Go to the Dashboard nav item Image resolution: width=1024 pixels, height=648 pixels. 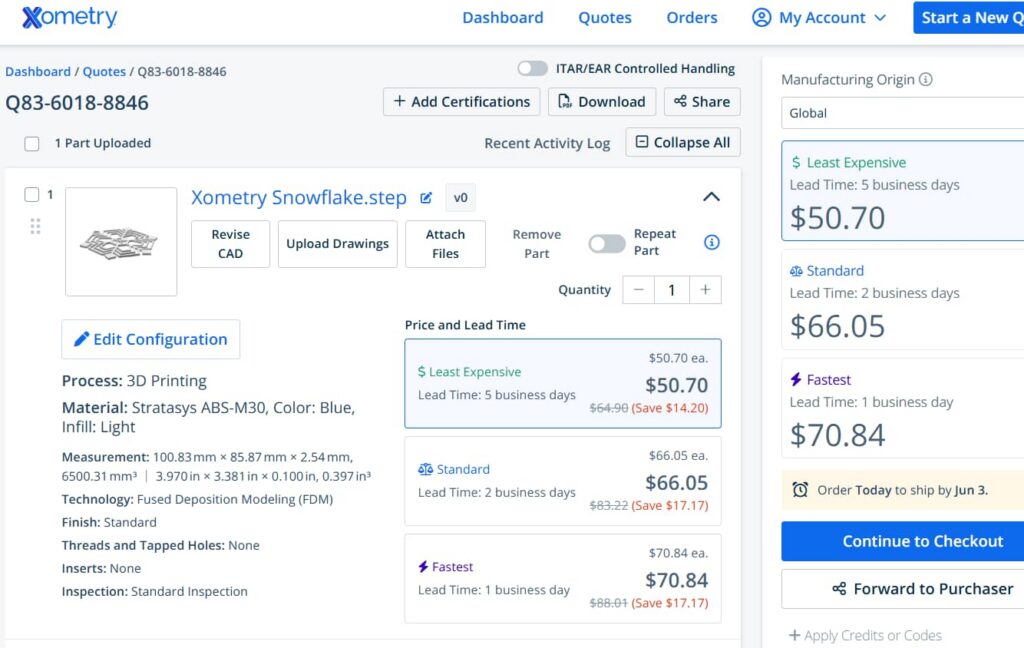(x=503, y=18)
